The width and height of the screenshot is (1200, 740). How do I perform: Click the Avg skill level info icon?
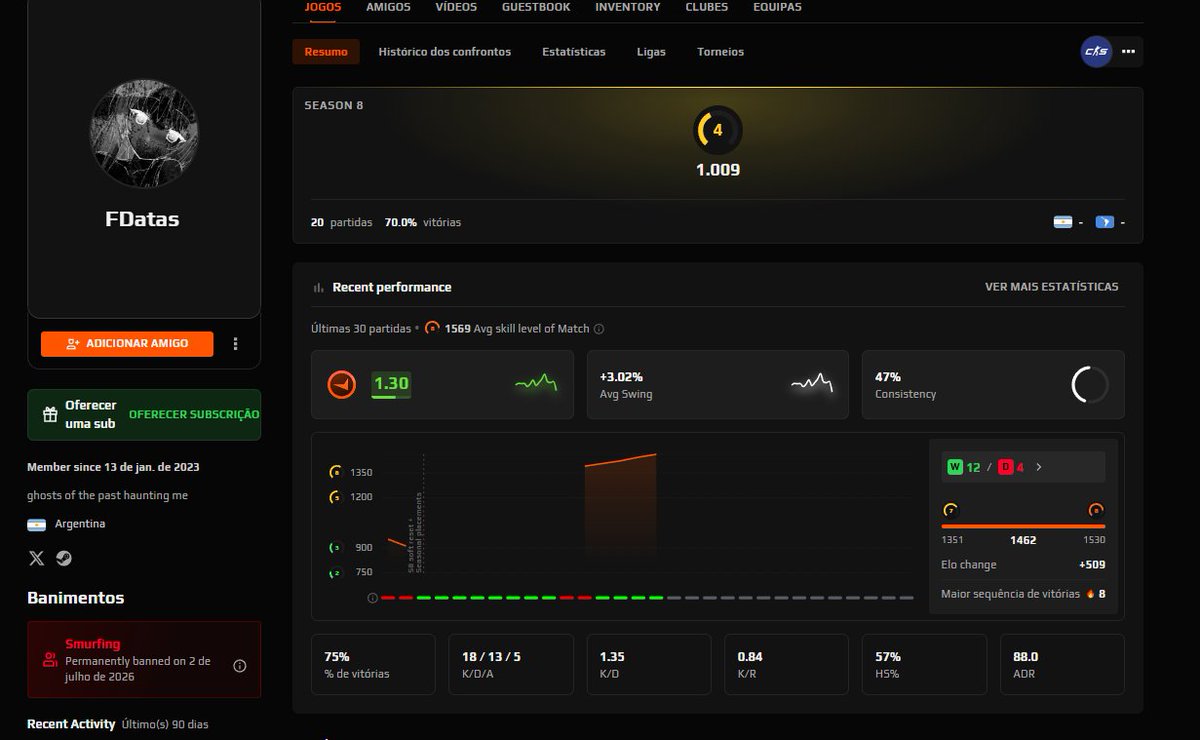(599, 329)
